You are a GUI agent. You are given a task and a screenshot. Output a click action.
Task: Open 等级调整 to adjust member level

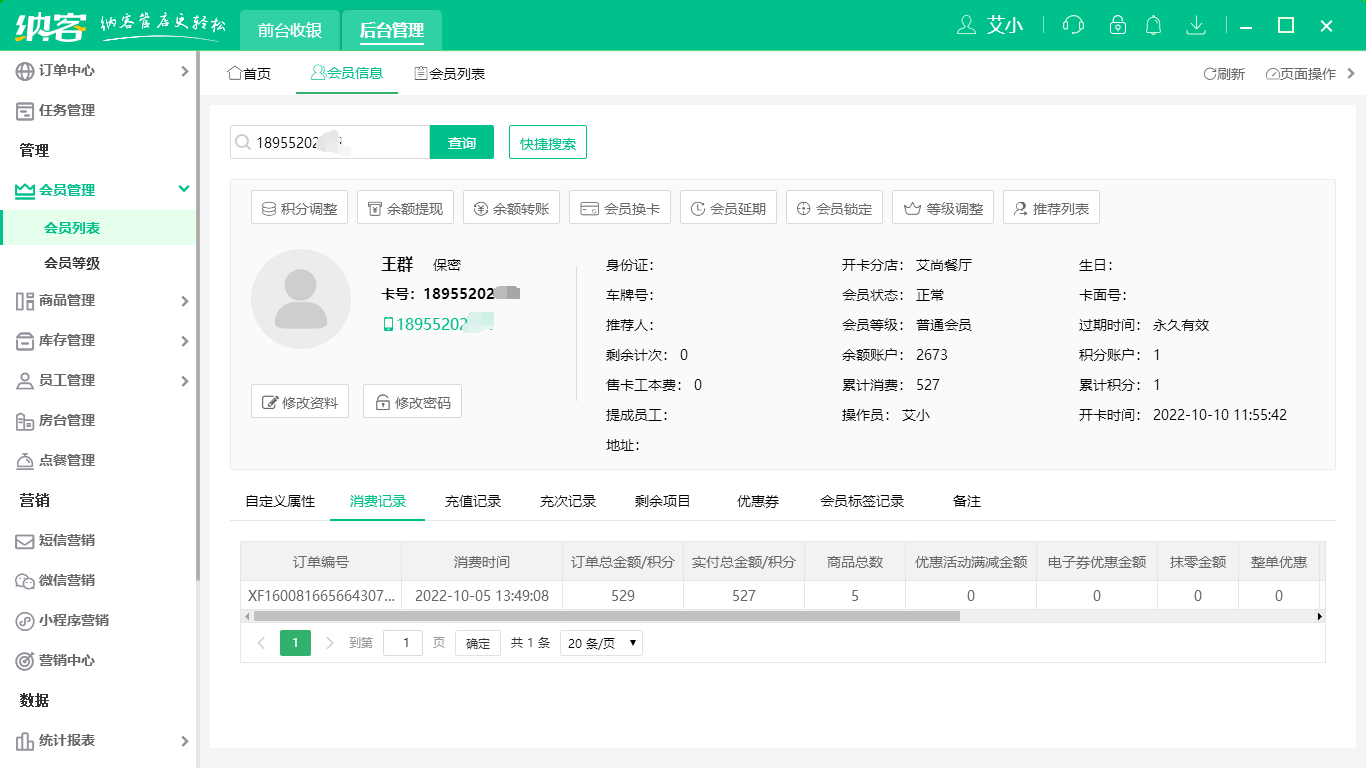pos(943,207)
